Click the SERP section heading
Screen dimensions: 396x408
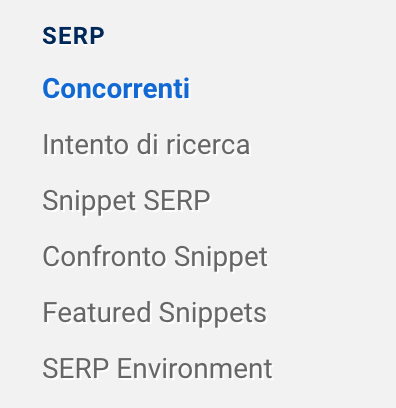73,36
